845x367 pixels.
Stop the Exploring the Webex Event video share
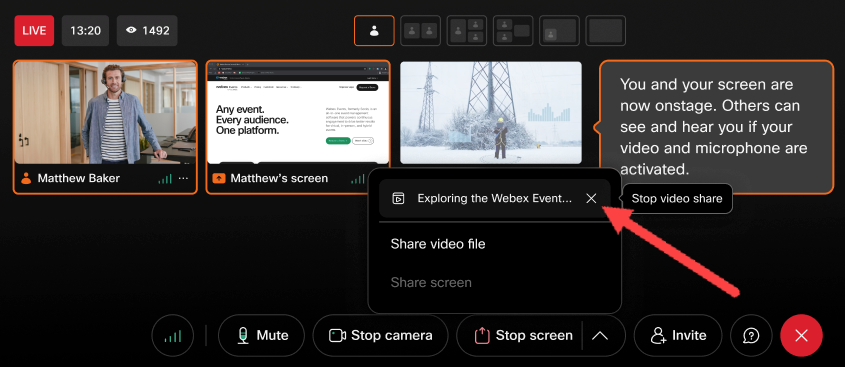pyautogui.click(x=591, y=198)
